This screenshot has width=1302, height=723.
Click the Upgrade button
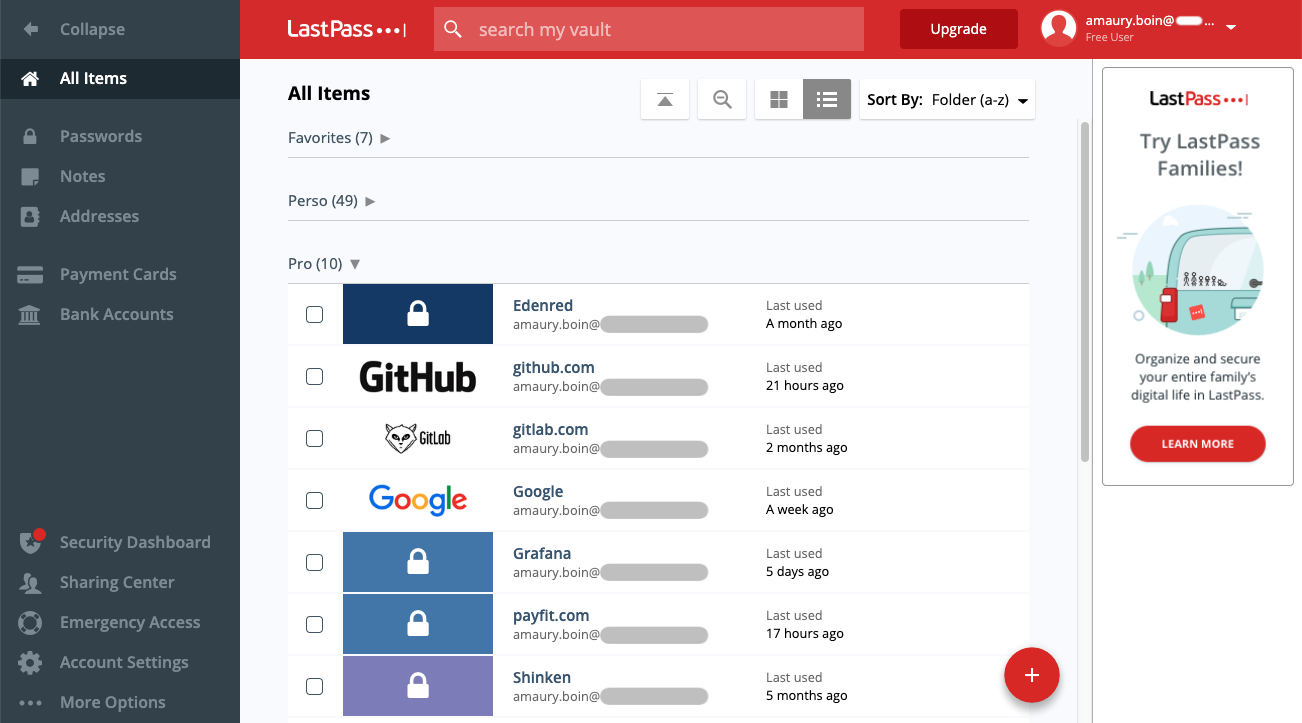click(959, 29)
